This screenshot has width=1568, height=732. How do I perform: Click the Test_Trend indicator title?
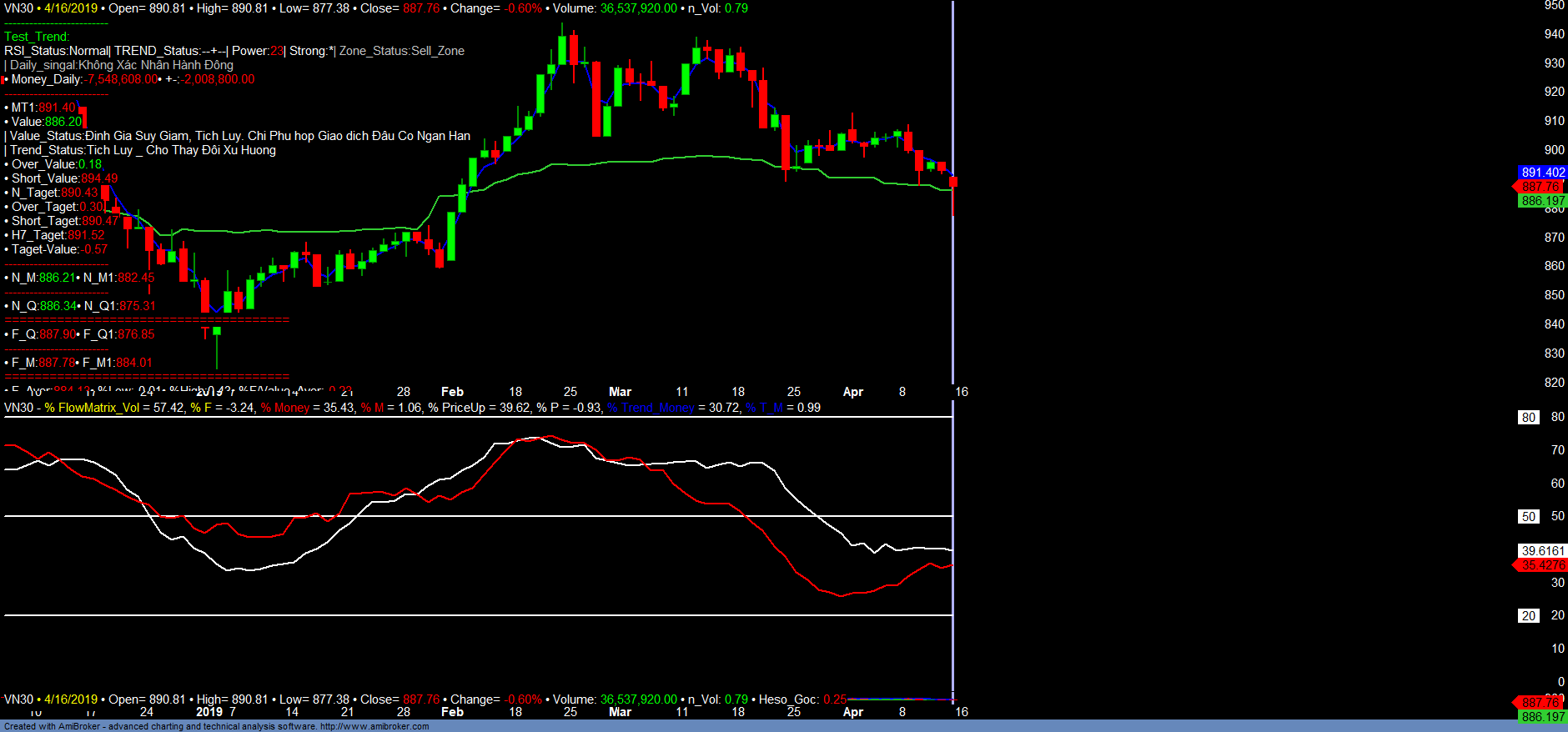37,37
